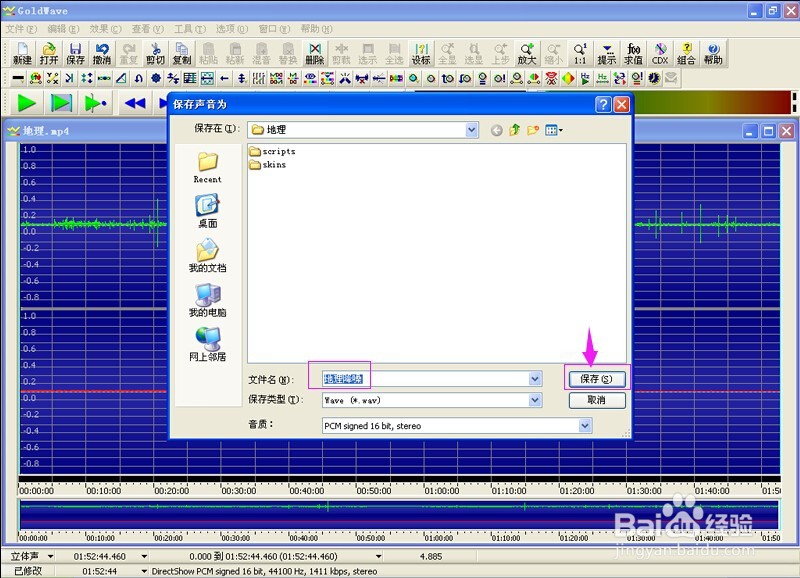Click the third green play-to-marker button
Screen dimensions: 800x578
(x=95, y=103)
